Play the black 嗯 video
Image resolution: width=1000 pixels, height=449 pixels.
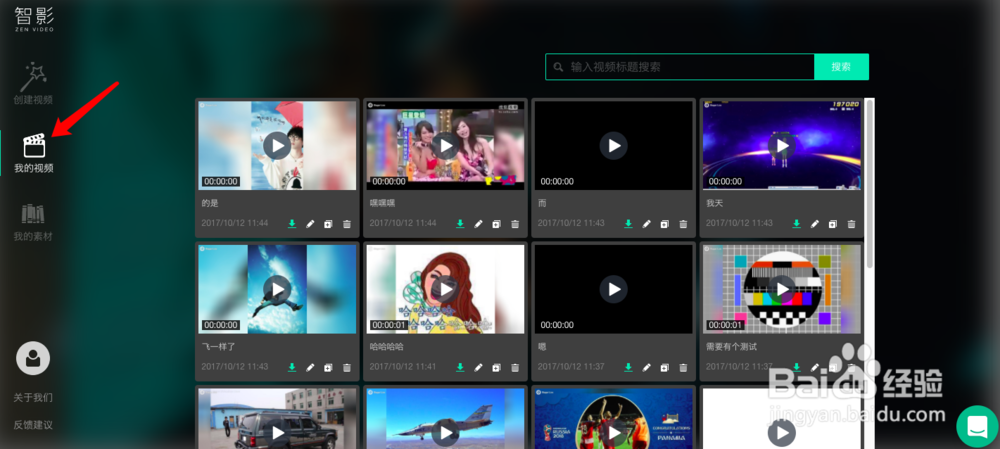tap(614, 289)
